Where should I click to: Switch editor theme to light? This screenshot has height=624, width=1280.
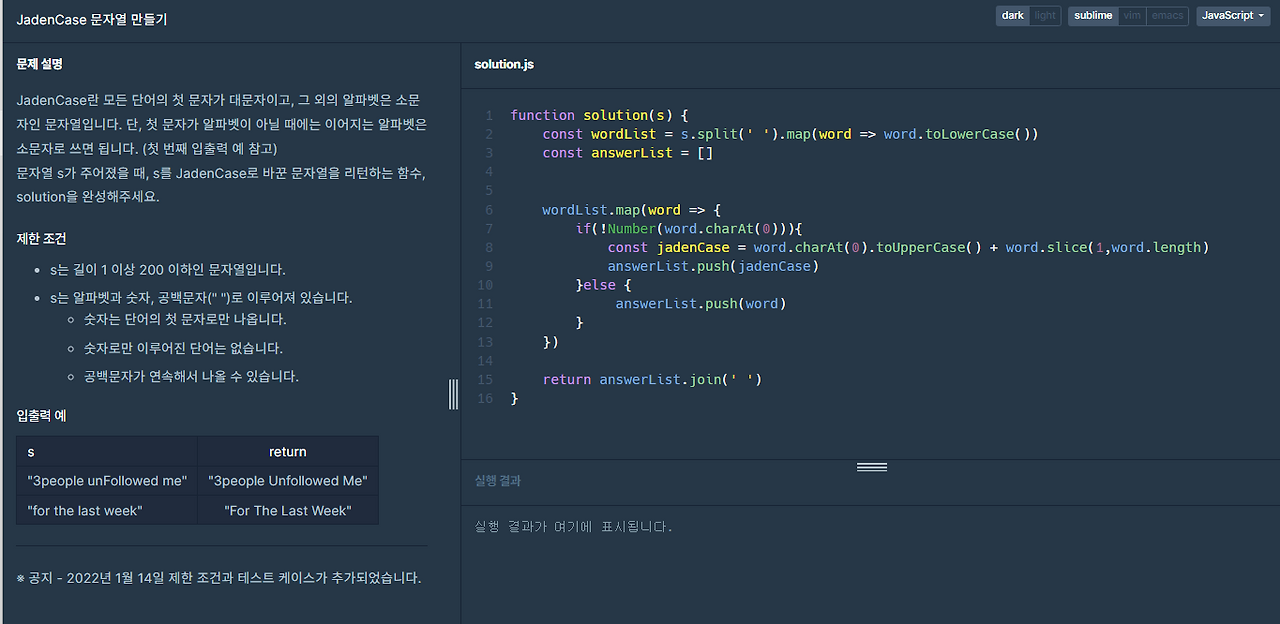point(1044,15)
